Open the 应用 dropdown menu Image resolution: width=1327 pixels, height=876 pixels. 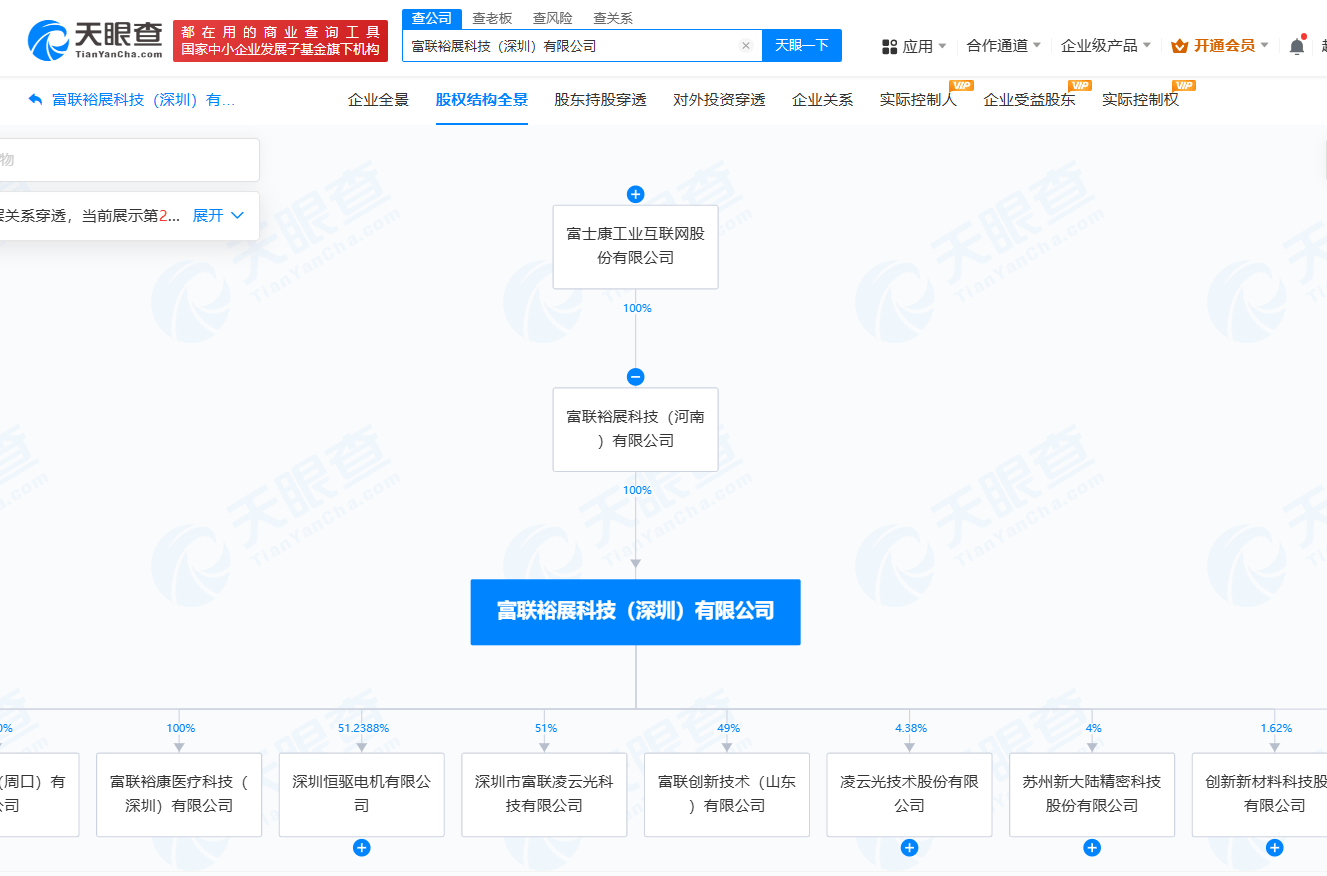pyautogui.click(x=914, y=46)
